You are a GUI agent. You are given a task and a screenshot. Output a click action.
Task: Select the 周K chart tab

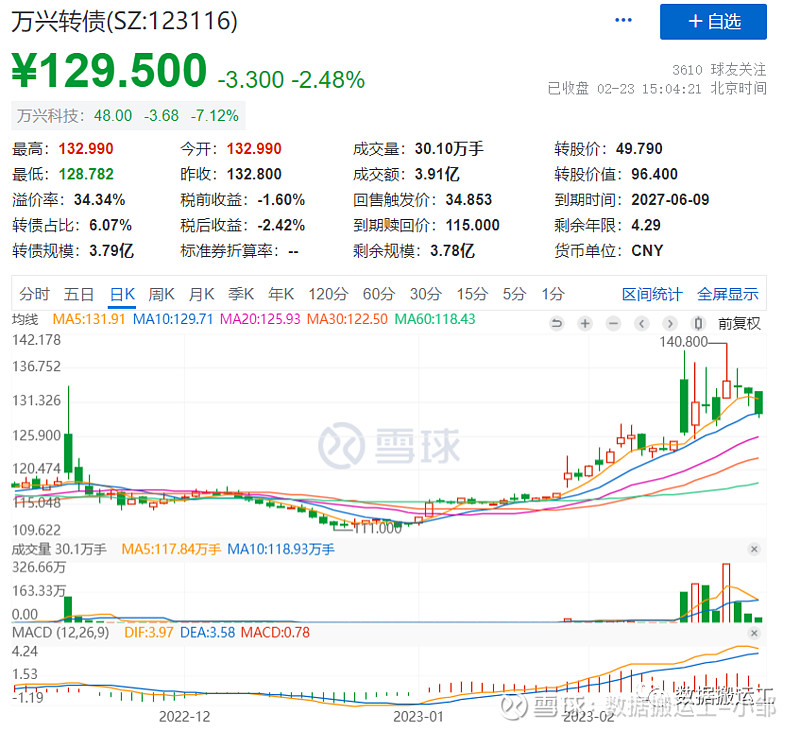(161, 294)
